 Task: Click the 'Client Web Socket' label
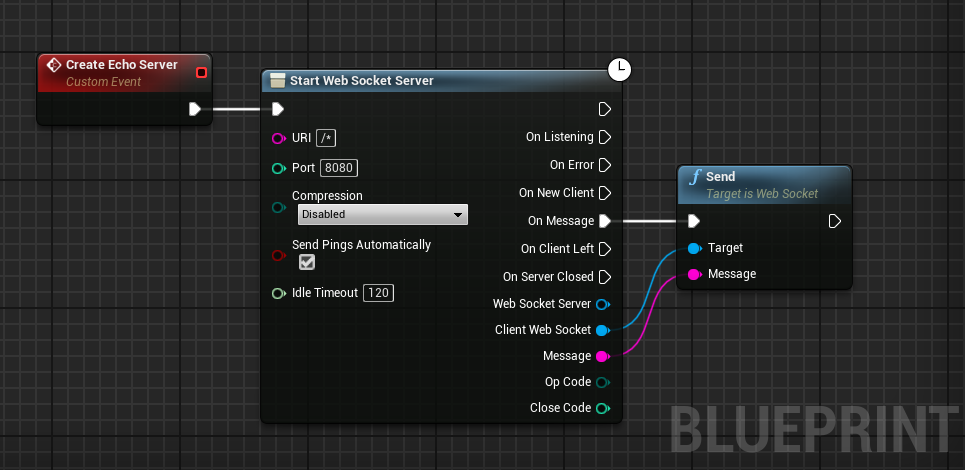click(x=543, y=330)
